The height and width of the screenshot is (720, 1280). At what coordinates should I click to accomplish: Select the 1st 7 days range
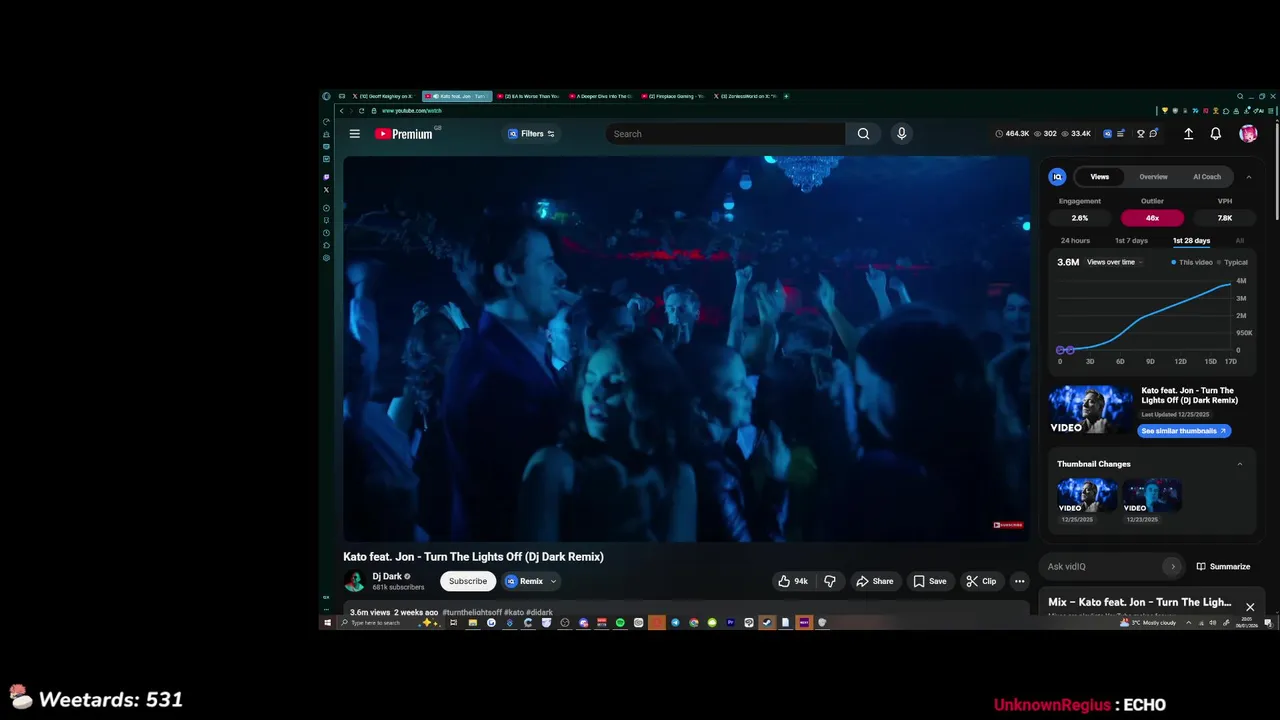click(x=1131, y=241)
